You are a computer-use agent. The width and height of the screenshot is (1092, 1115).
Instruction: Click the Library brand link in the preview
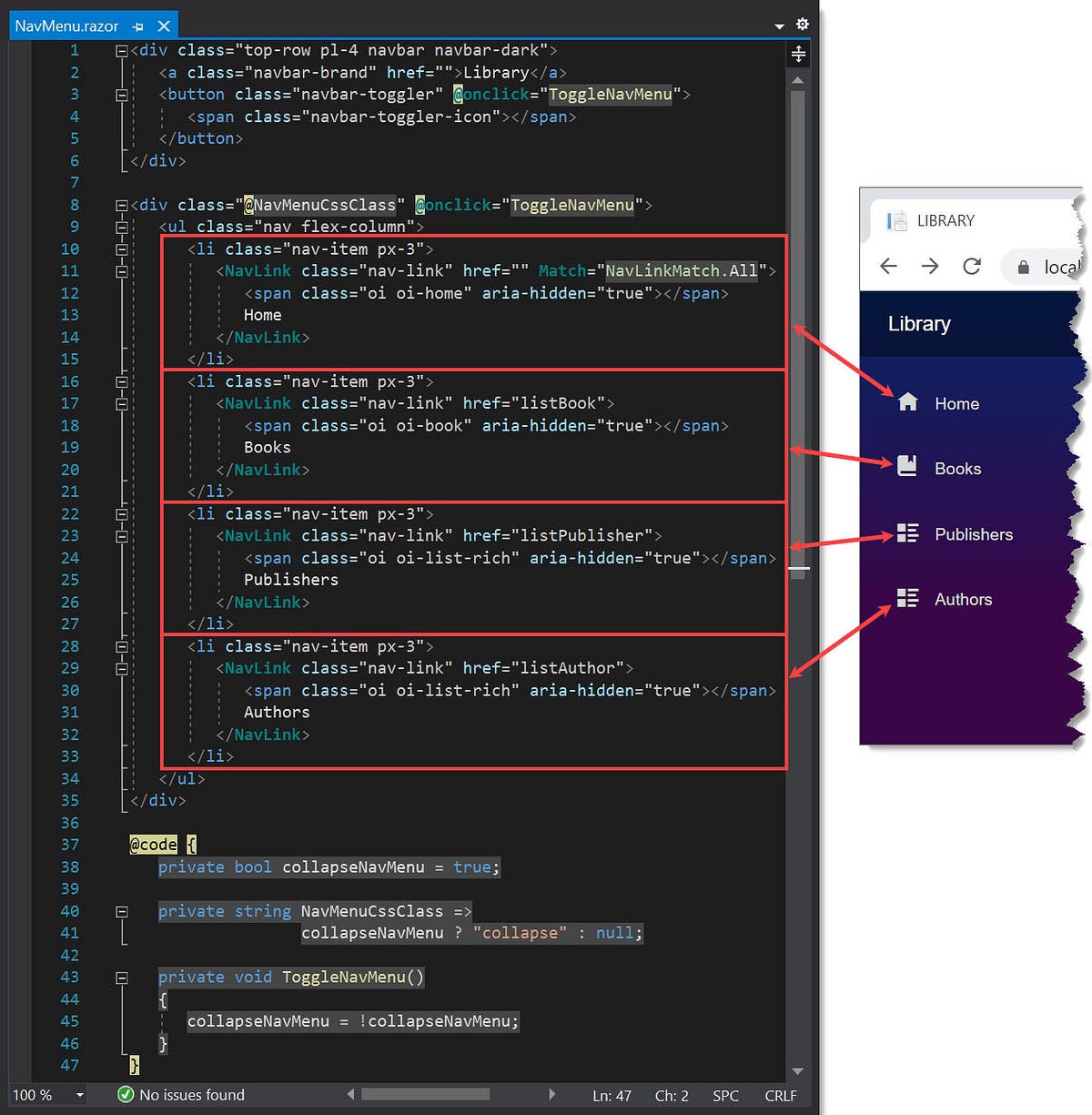tap(918, 324)
